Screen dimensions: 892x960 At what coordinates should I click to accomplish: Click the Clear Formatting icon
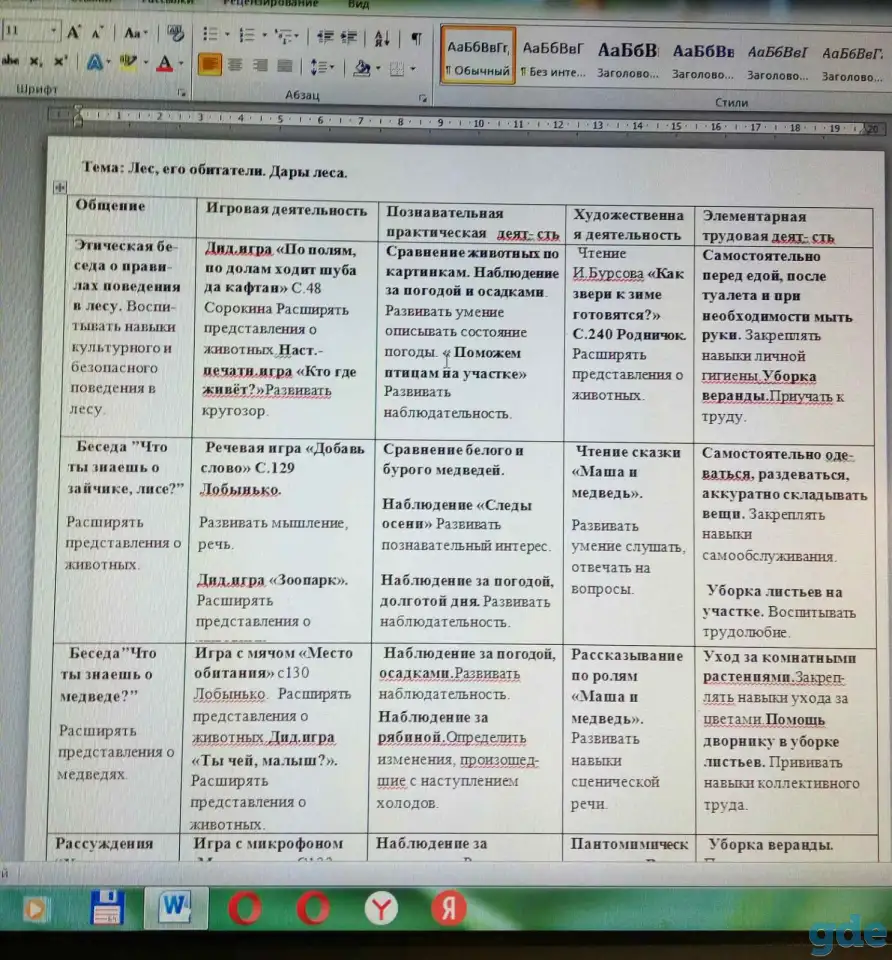coord(176,34)
